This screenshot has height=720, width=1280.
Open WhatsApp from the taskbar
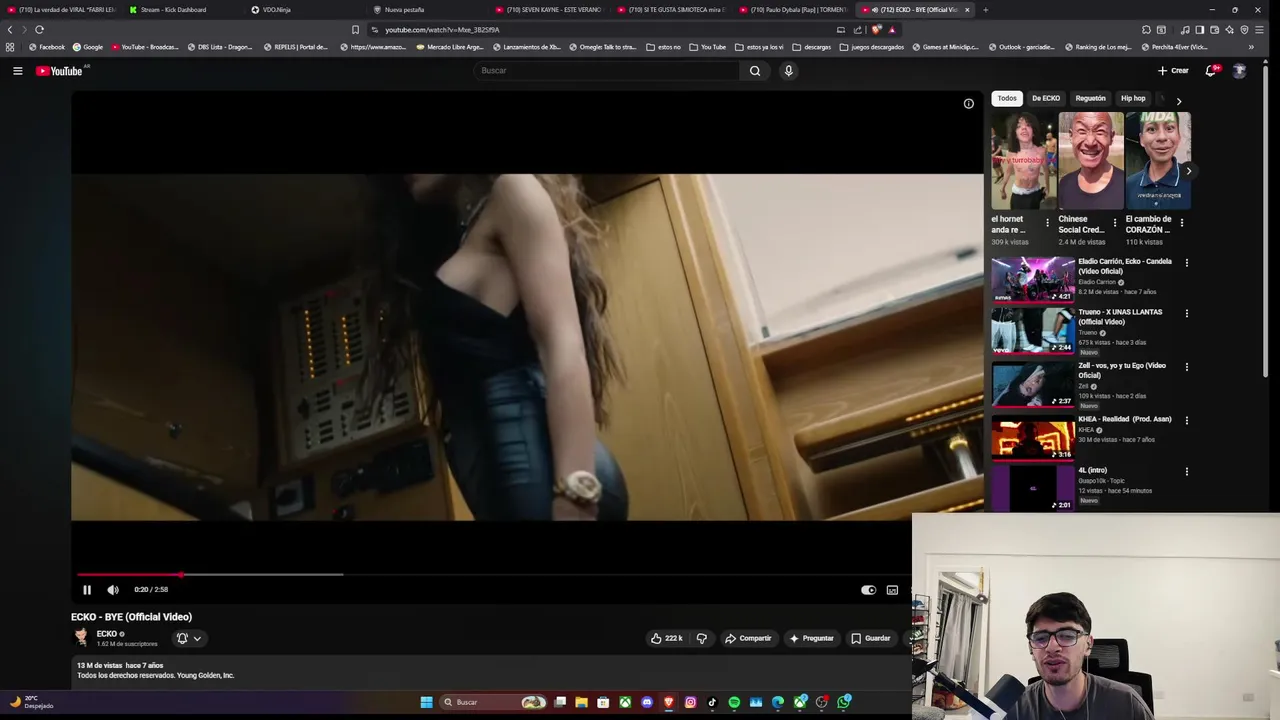click(844, 702)
